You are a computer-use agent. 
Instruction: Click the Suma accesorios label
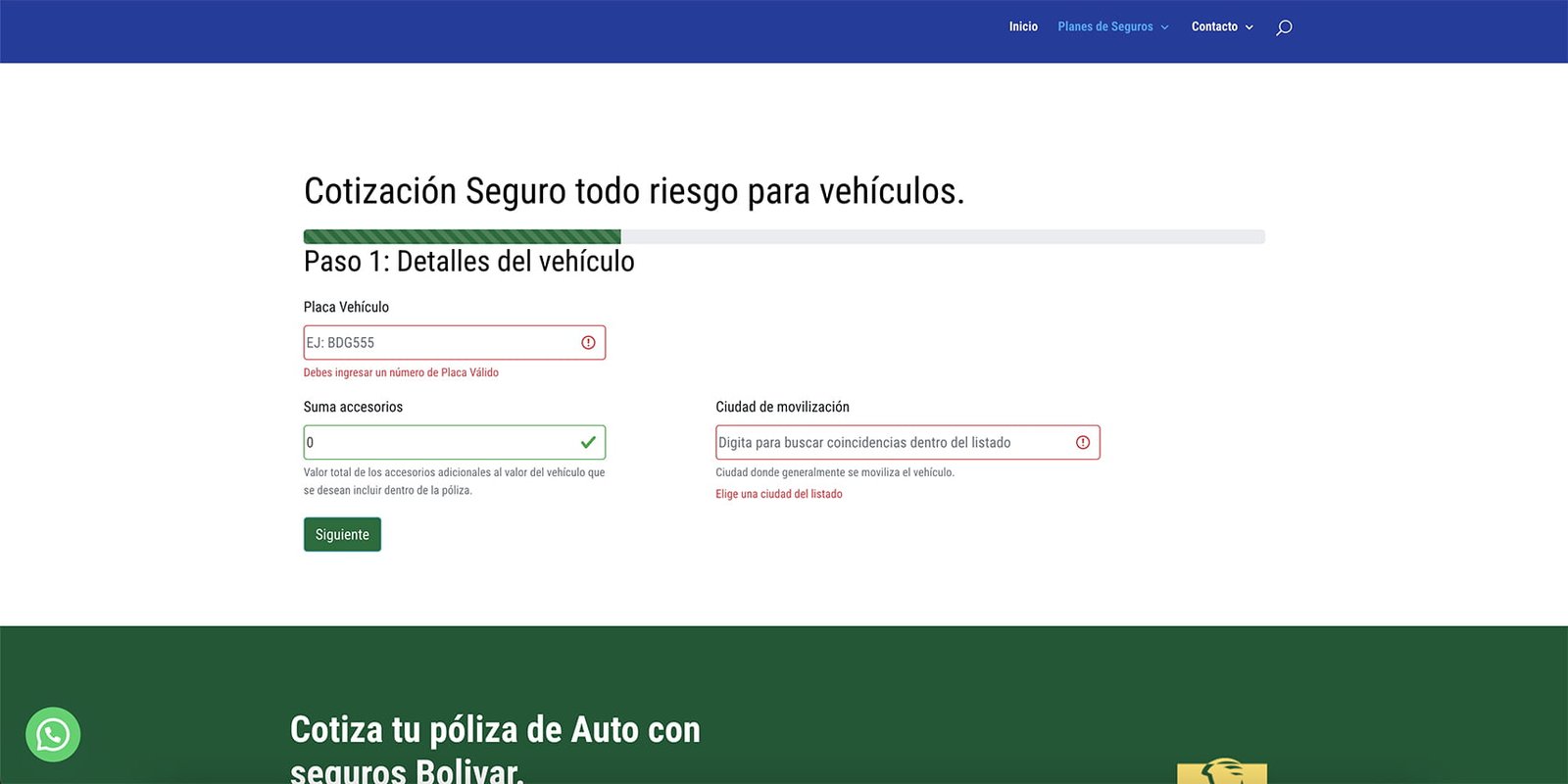353,407
